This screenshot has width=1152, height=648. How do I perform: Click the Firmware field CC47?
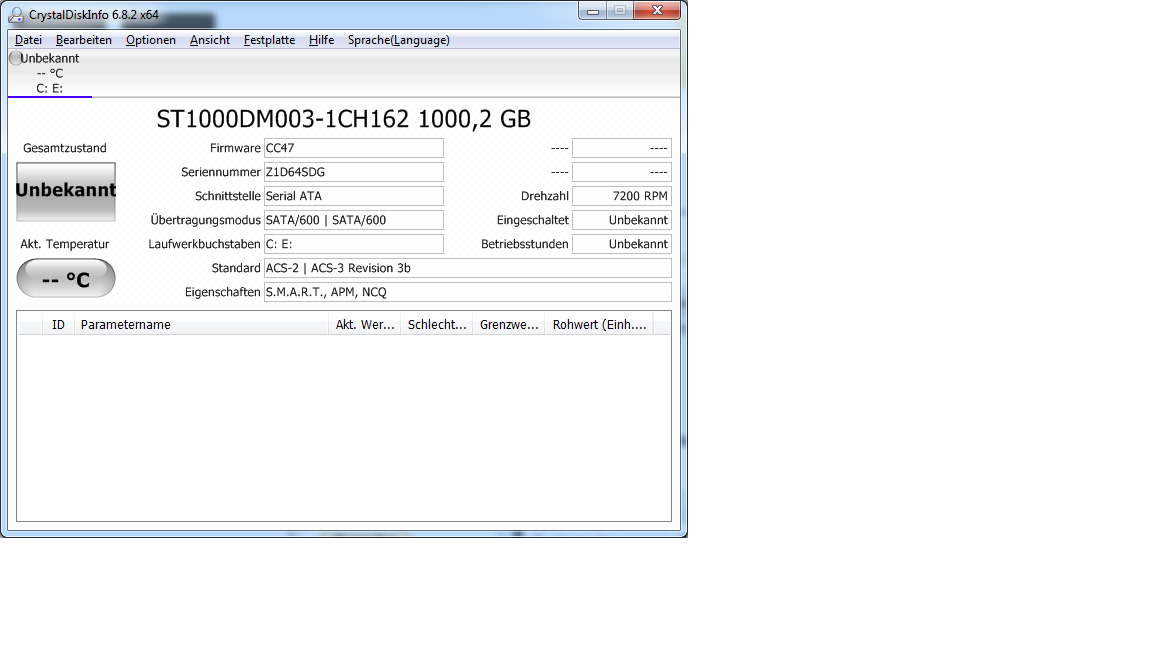click(353, 148)
